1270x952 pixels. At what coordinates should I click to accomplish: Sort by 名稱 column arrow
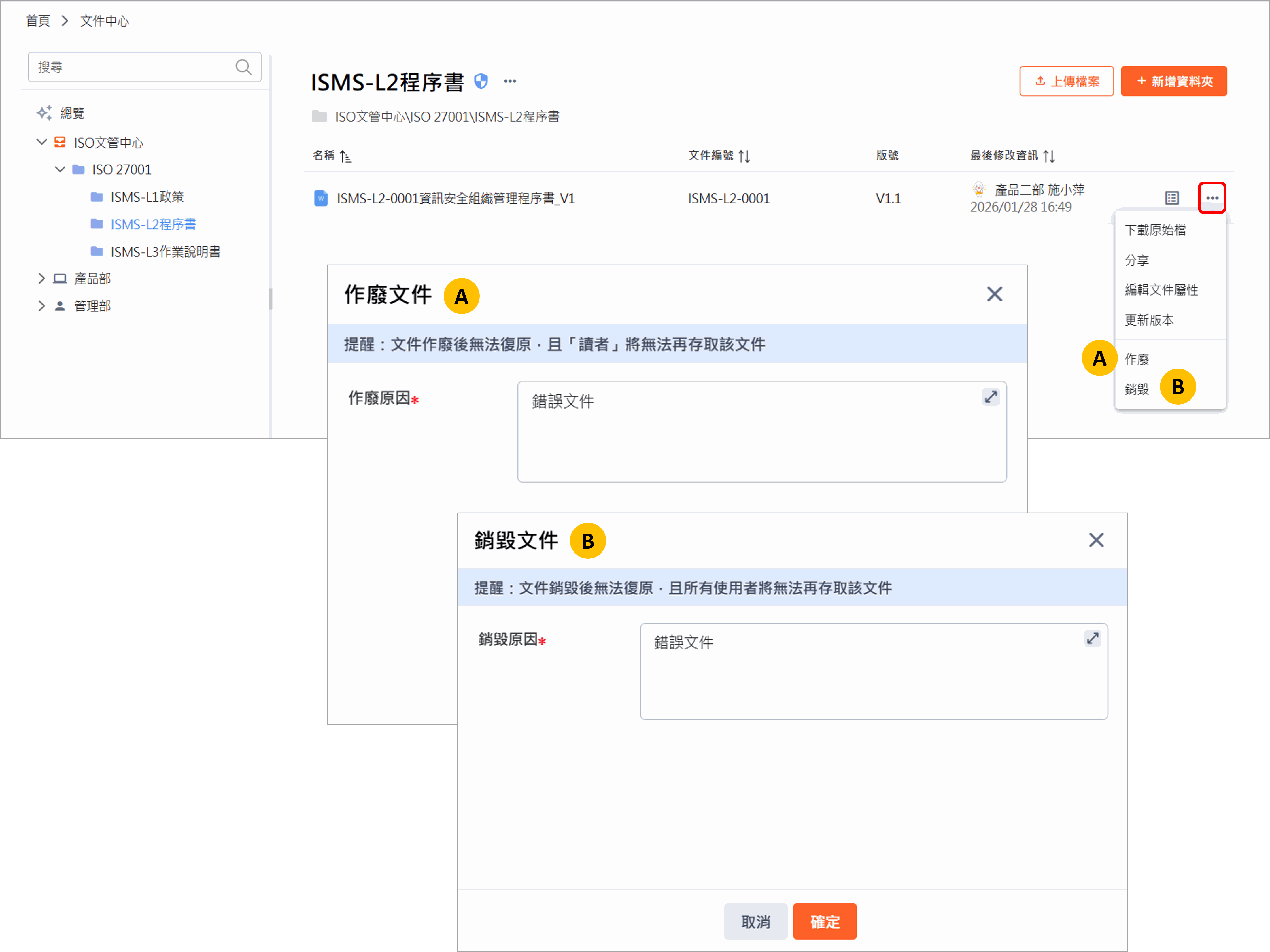click(345, 156)
